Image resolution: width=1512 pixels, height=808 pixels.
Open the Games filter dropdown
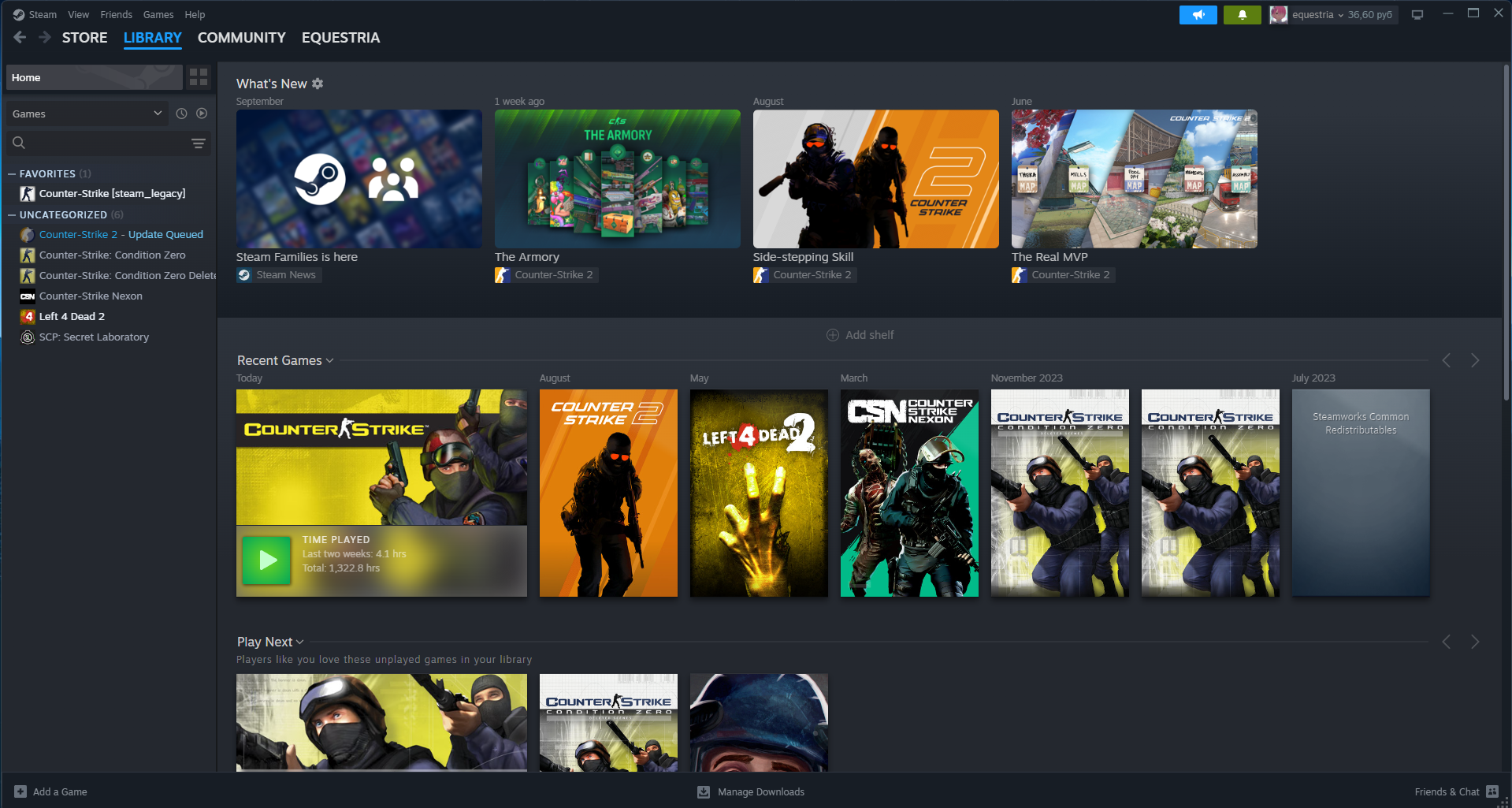click(x=87, y=114)
